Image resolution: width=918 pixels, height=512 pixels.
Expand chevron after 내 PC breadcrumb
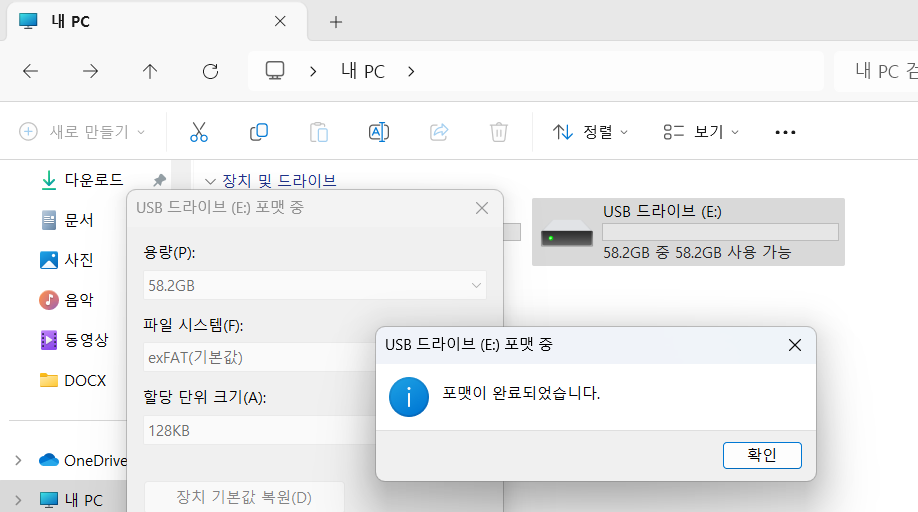(x=411, y=71)
